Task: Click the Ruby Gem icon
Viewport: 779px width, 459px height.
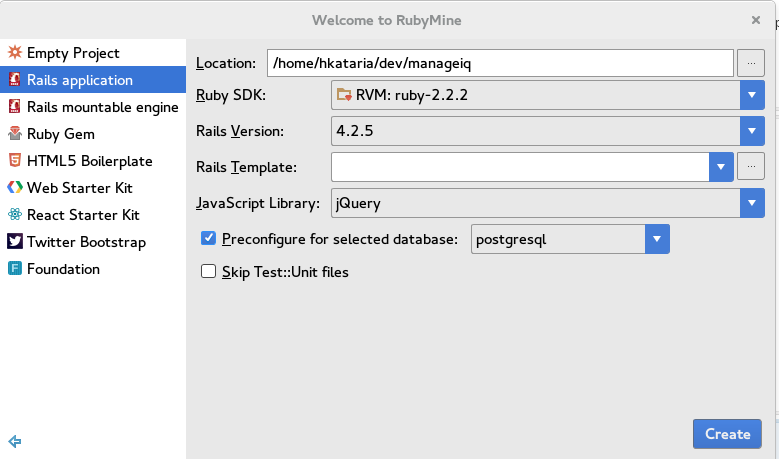Action: pos(15,133)
